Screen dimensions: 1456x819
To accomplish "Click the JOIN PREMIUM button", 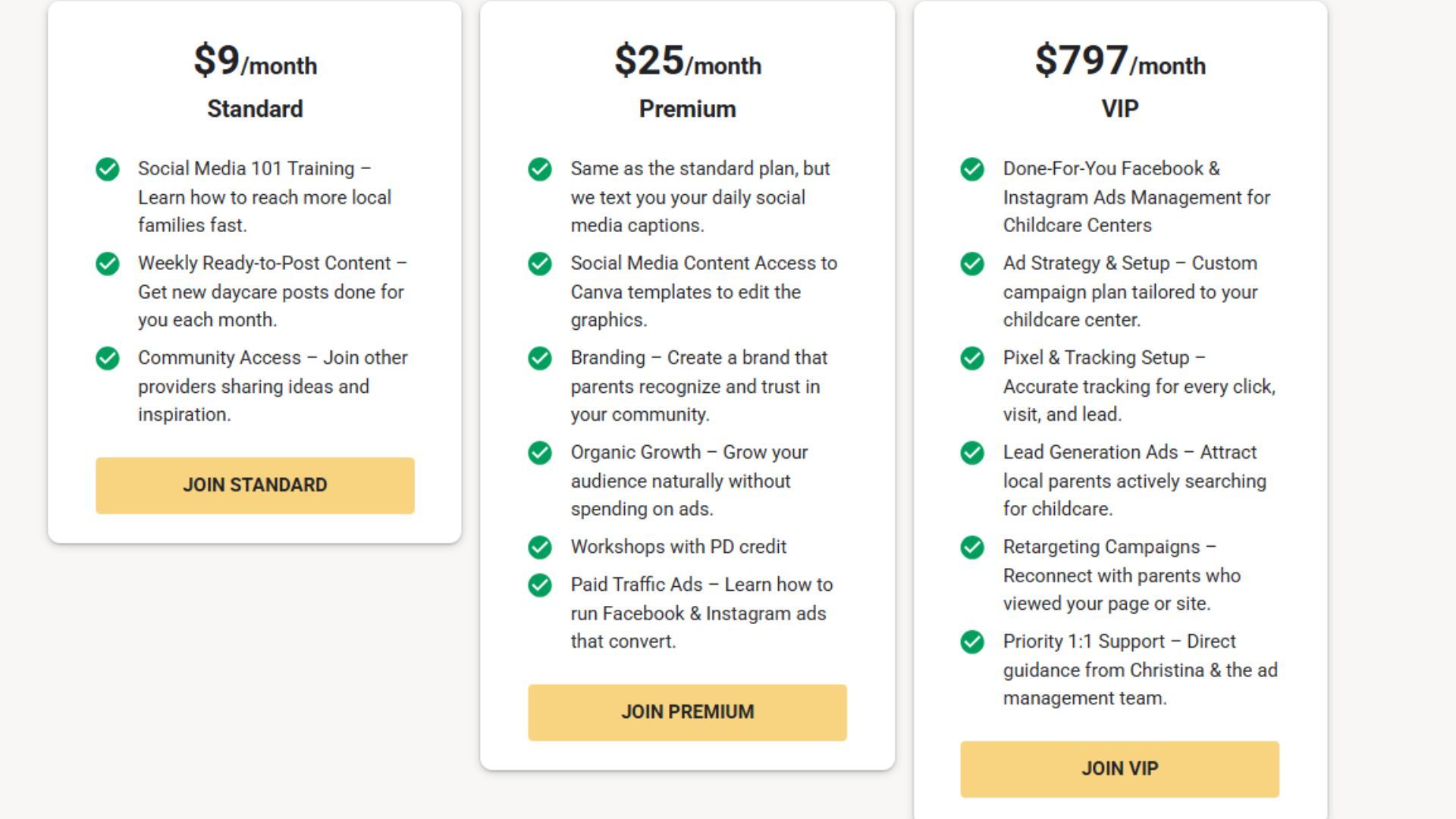I will (x=687, y=712).
